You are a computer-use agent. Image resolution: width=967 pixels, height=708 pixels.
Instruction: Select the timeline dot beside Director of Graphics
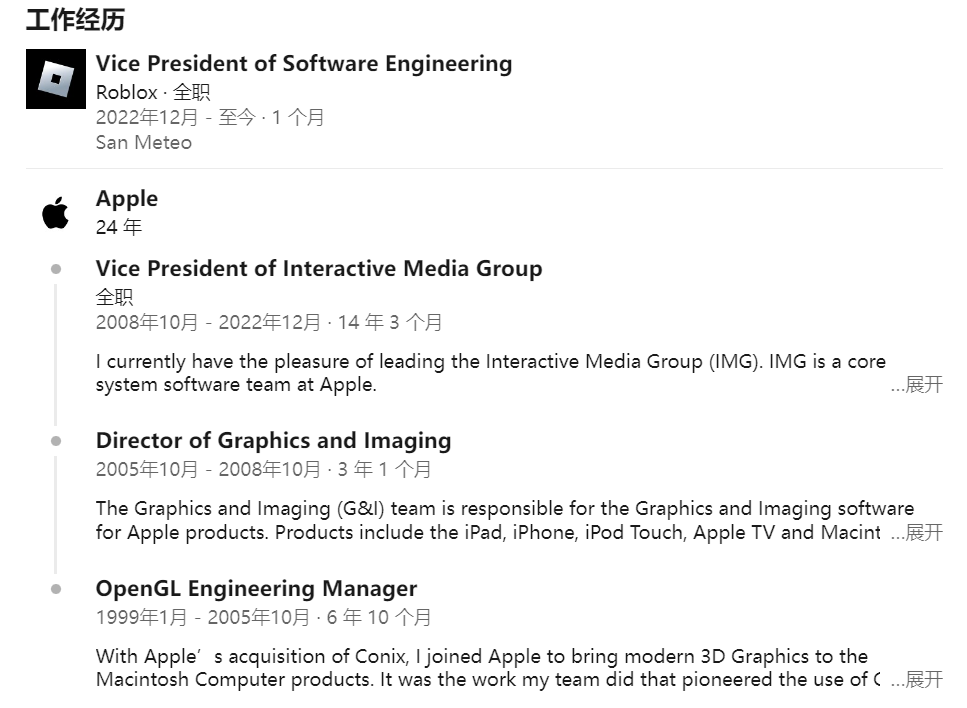click(56, 441)
